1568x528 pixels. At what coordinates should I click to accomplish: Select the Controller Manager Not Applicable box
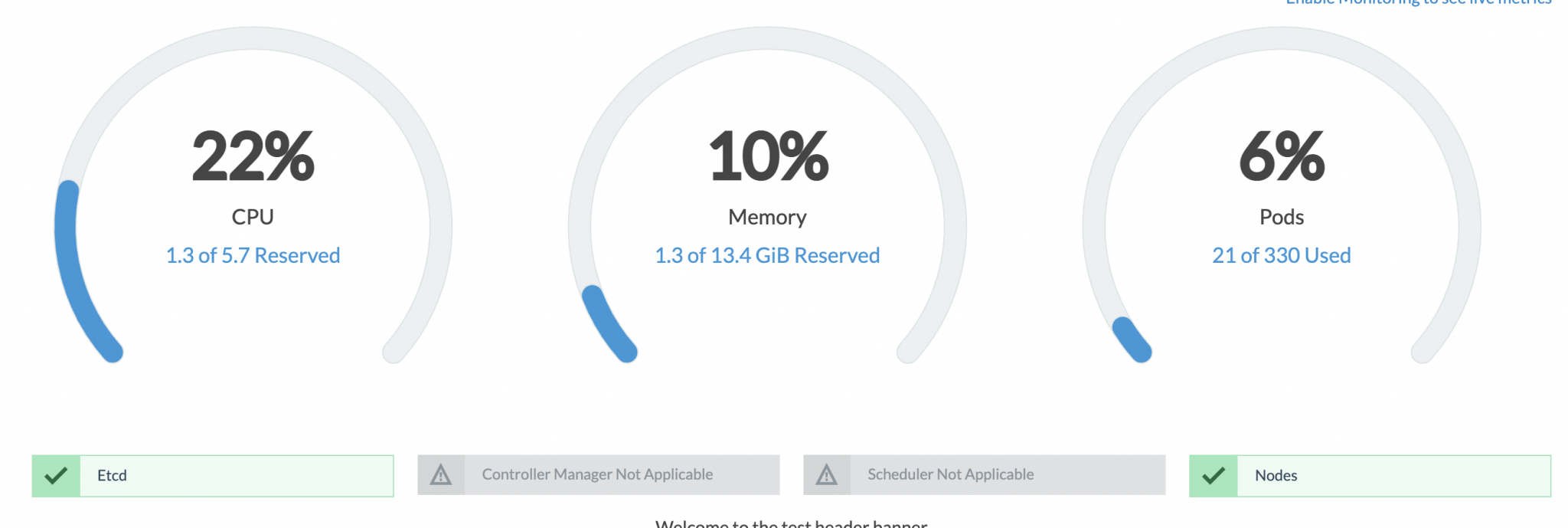[599, 475]
